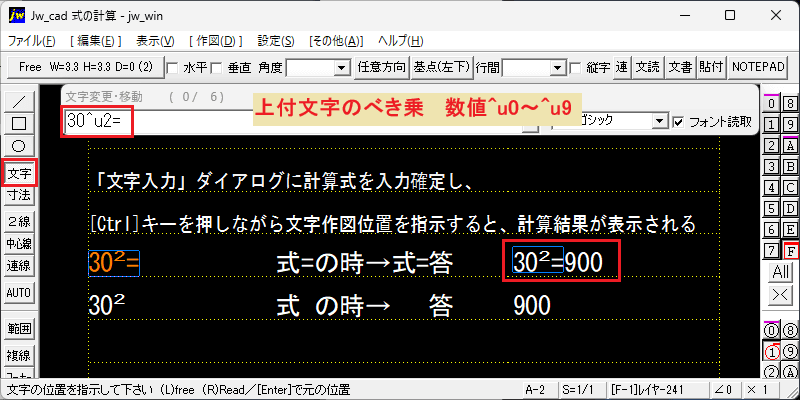Screen dimensions: 800x400
Task: Click the 連 button
Action: (621, 67)
